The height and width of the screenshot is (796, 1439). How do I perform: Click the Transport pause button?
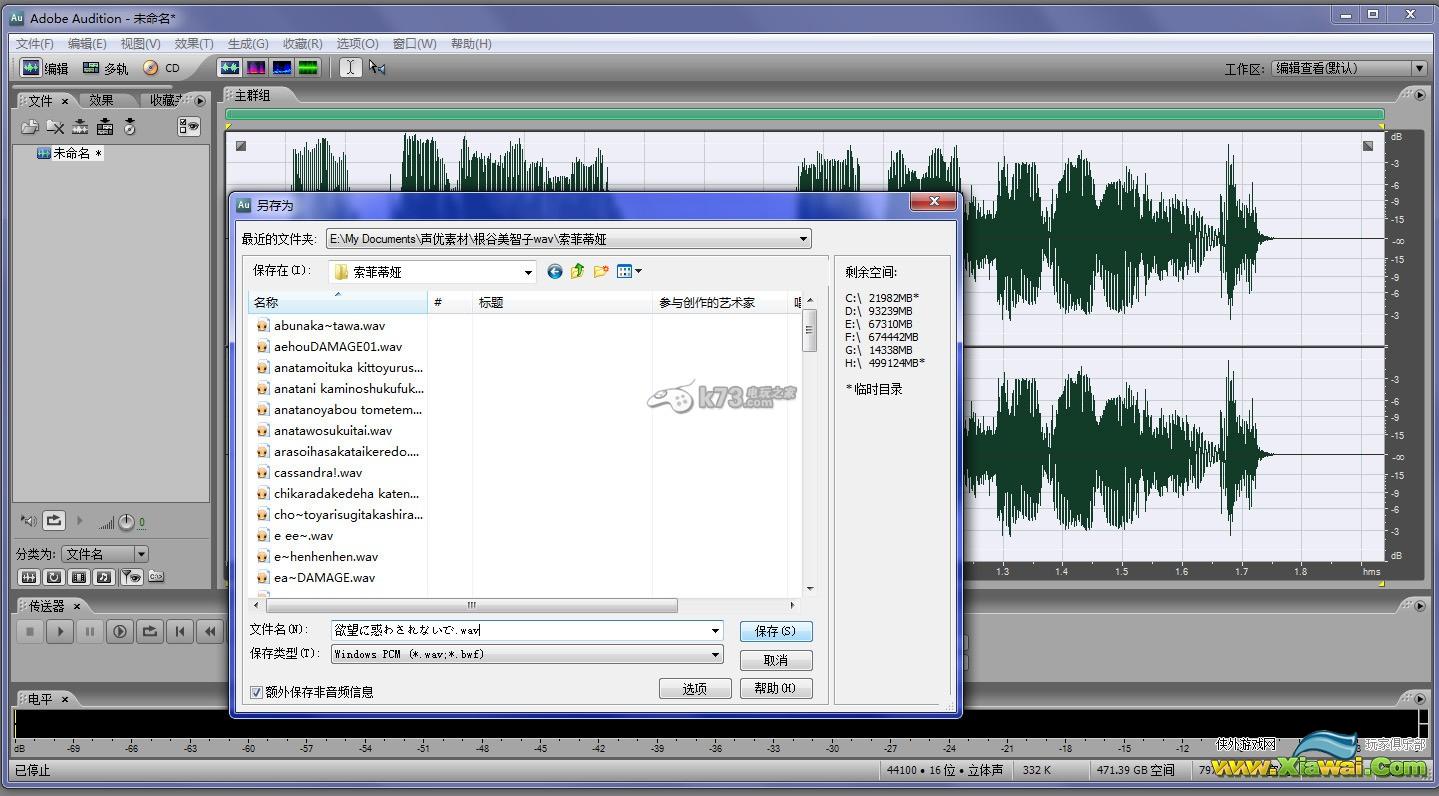pos(90,631)
